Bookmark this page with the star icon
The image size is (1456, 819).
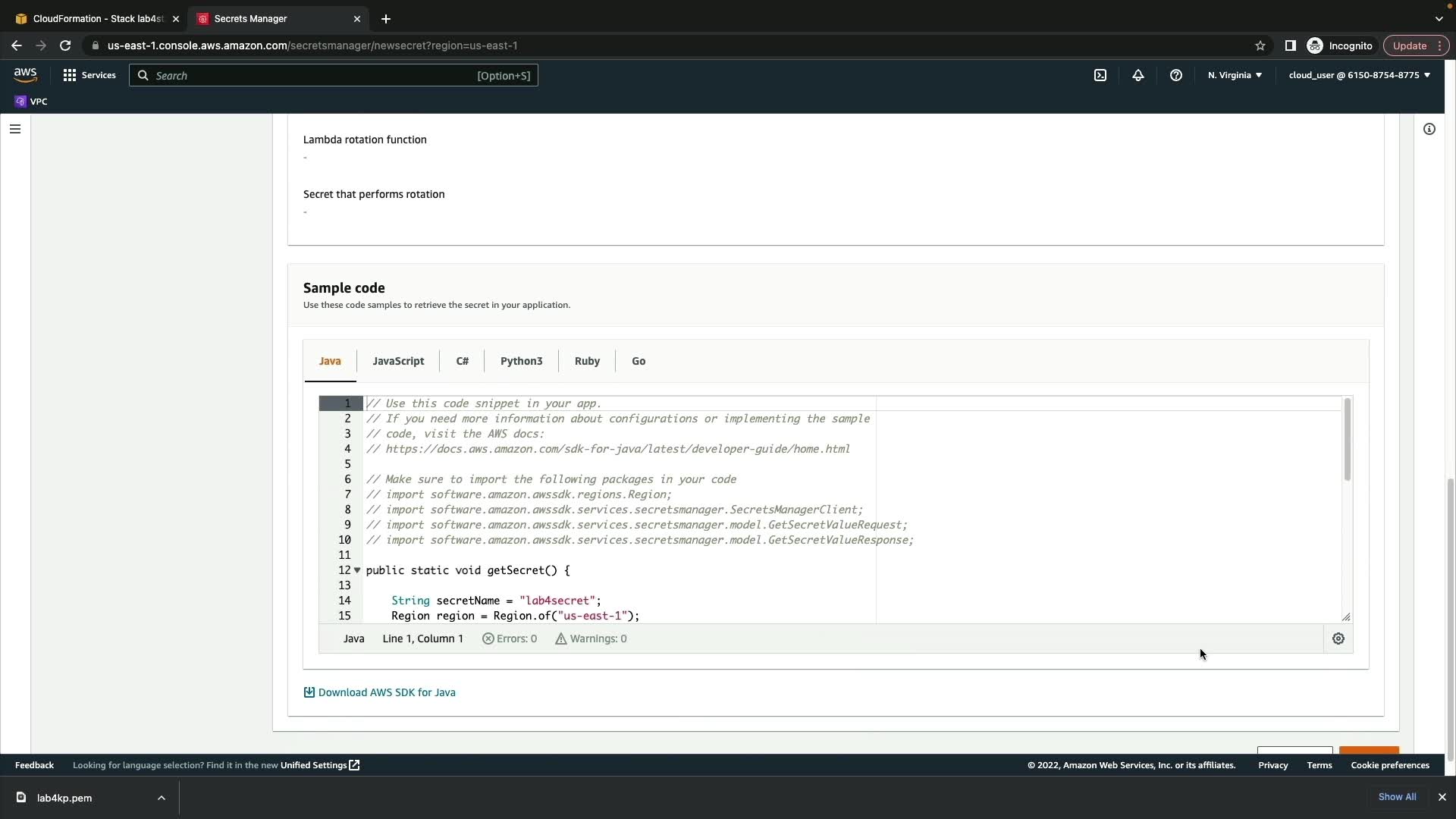point(1260,45)
